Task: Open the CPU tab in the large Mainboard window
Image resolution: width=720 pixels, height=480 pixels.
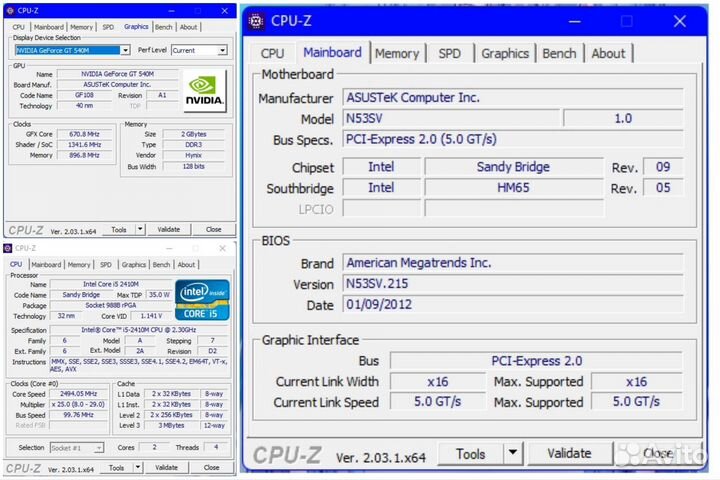Action: point(272,53)
